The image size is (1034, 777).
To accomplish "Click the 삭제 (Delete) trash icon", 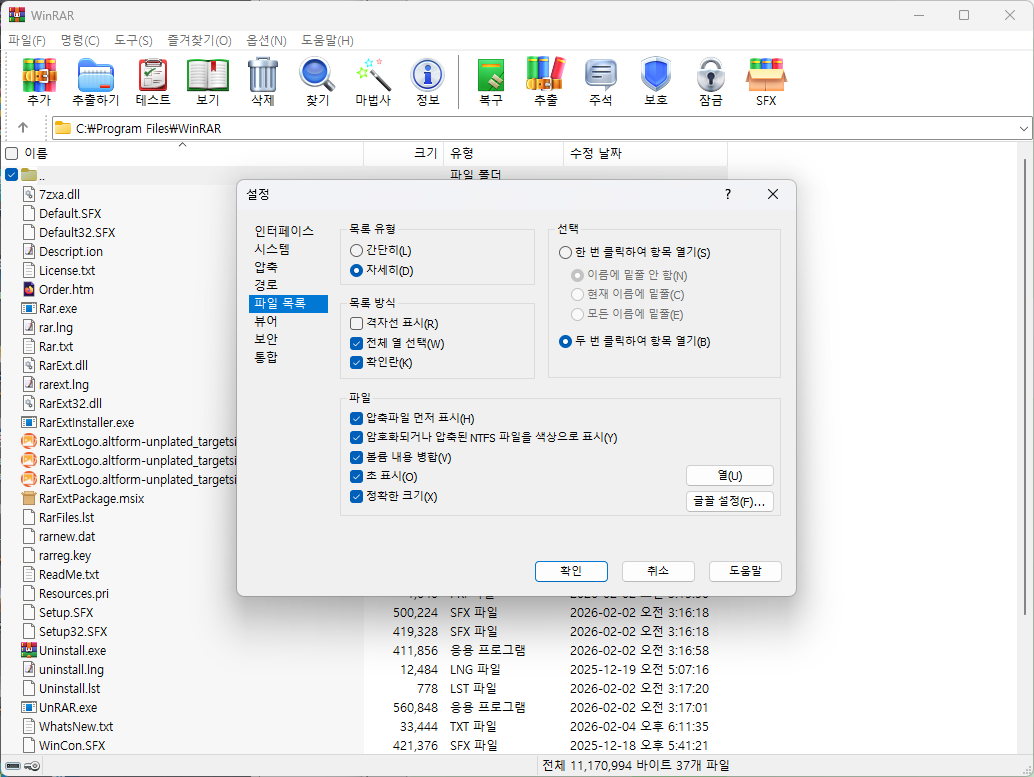I will coord(263,75).
